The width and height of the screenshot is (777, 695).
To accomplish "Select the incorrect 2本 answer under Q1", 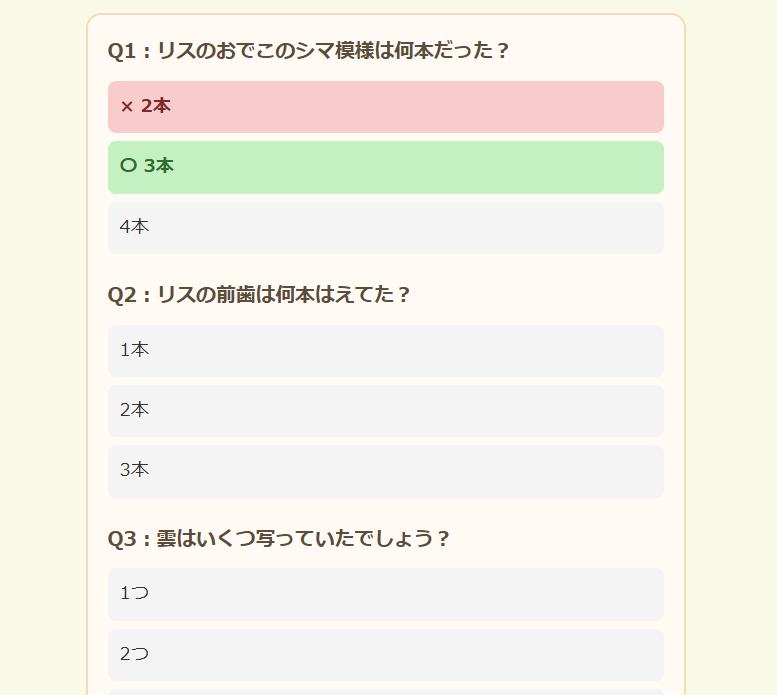I will pyautogui.click(x=386, y=107).
